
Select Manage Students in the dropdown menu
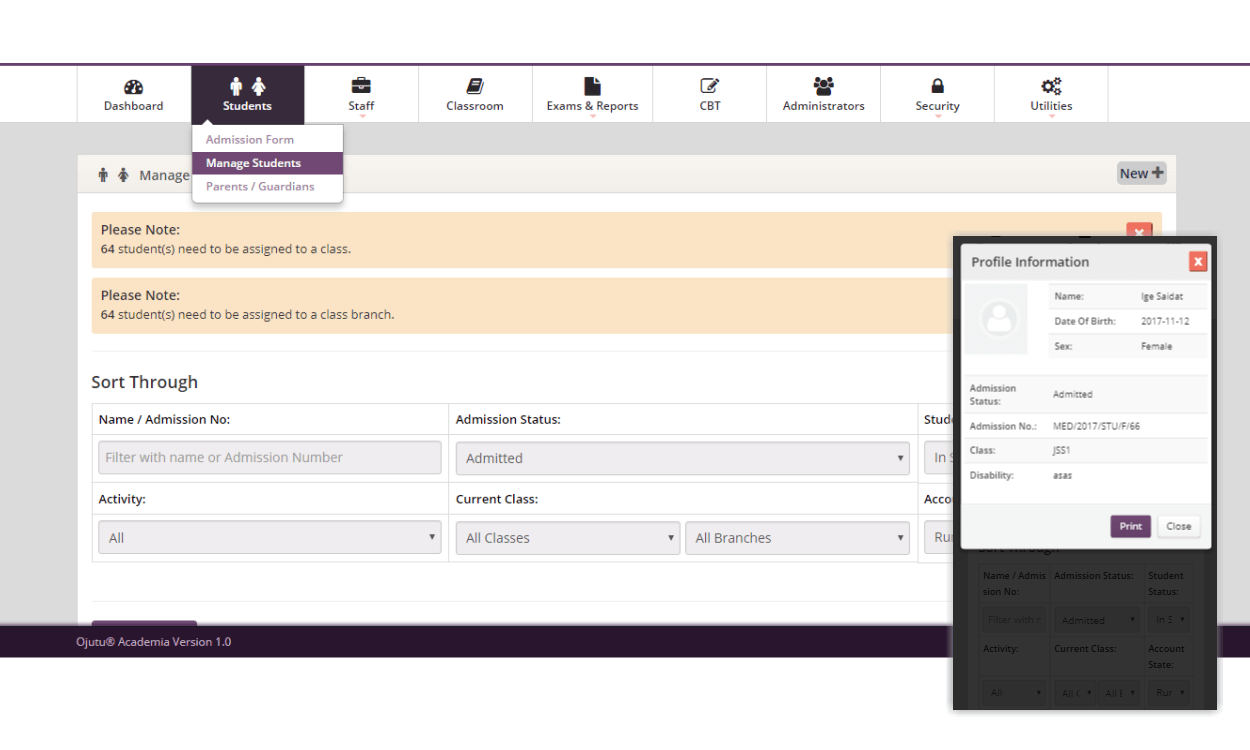click(267, 163)
